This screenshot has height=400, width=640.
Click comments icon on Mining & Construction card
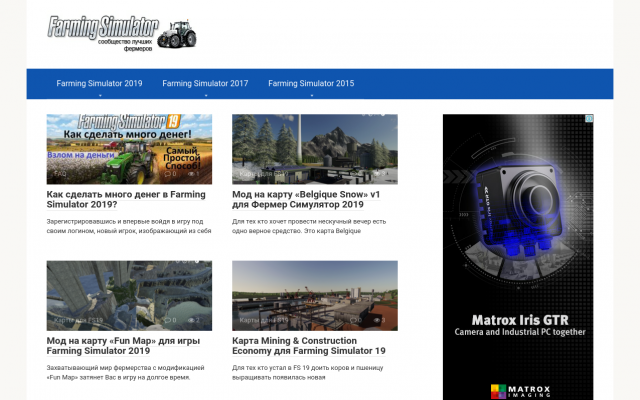(353, 320)
